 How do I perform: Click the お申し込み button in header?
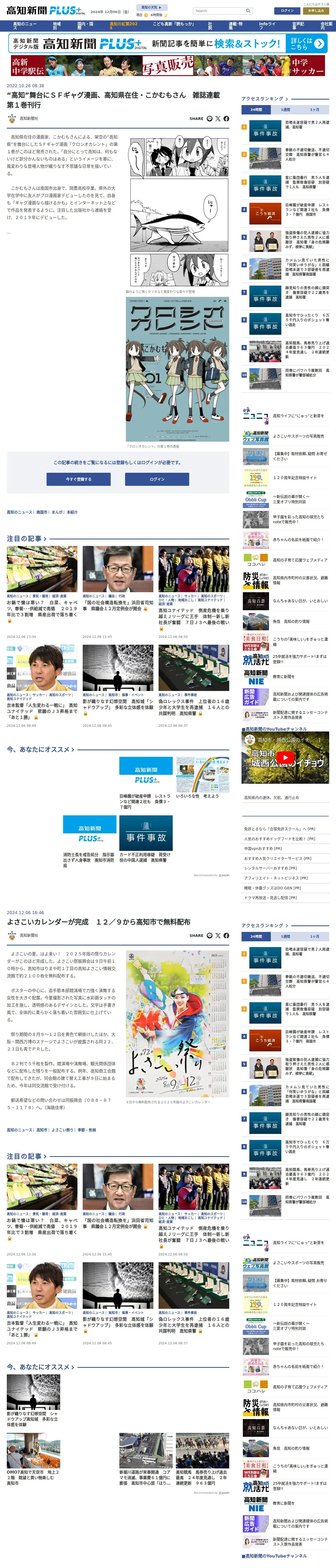[316, 10]
